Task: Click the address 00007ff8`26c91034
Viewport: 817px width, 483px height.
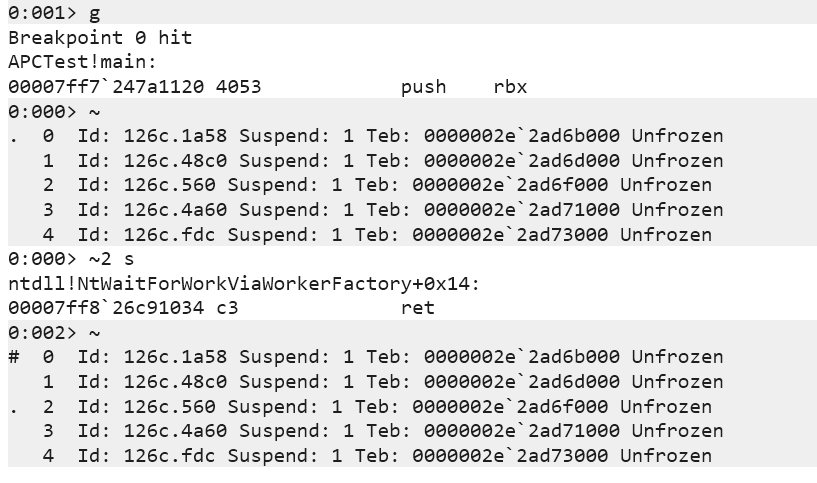Action: coord(105,308)
